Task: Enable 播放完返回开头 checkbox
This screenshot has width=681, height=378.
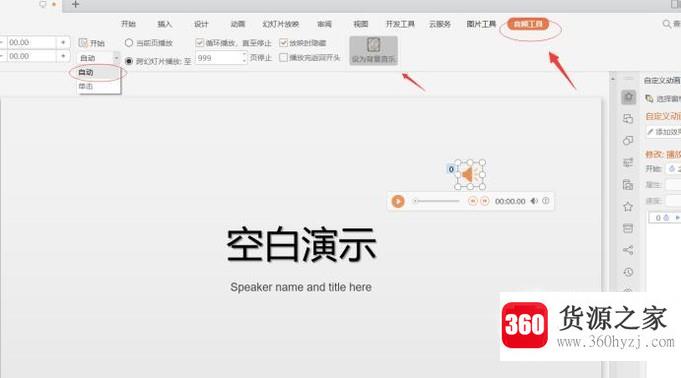Action: [x=284, y=57]
